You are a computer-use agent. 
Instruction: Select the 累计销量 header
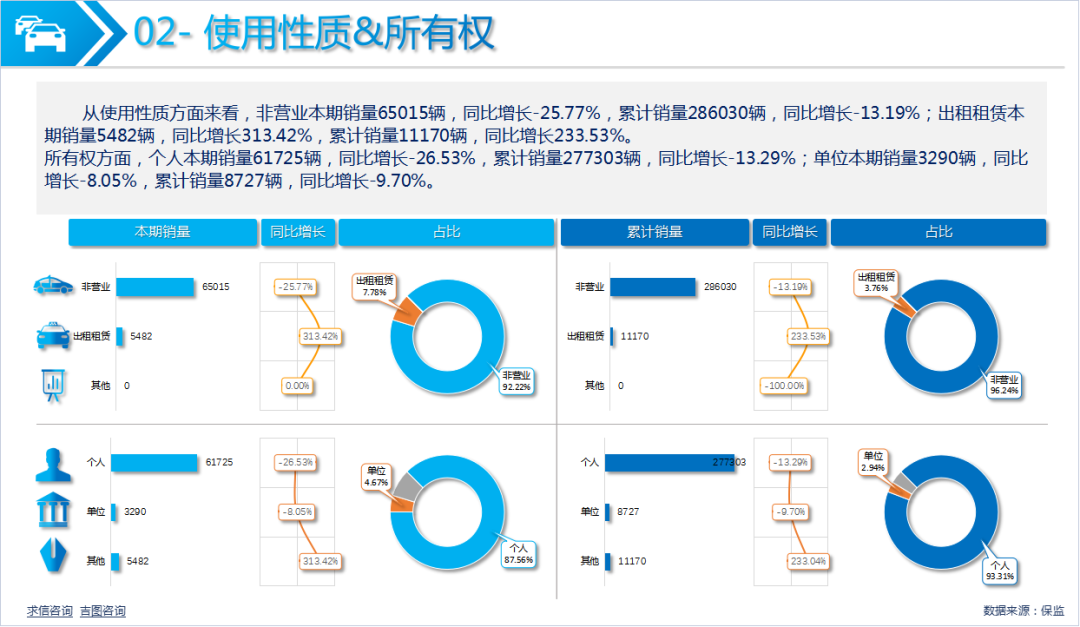[x=654, y=232]
